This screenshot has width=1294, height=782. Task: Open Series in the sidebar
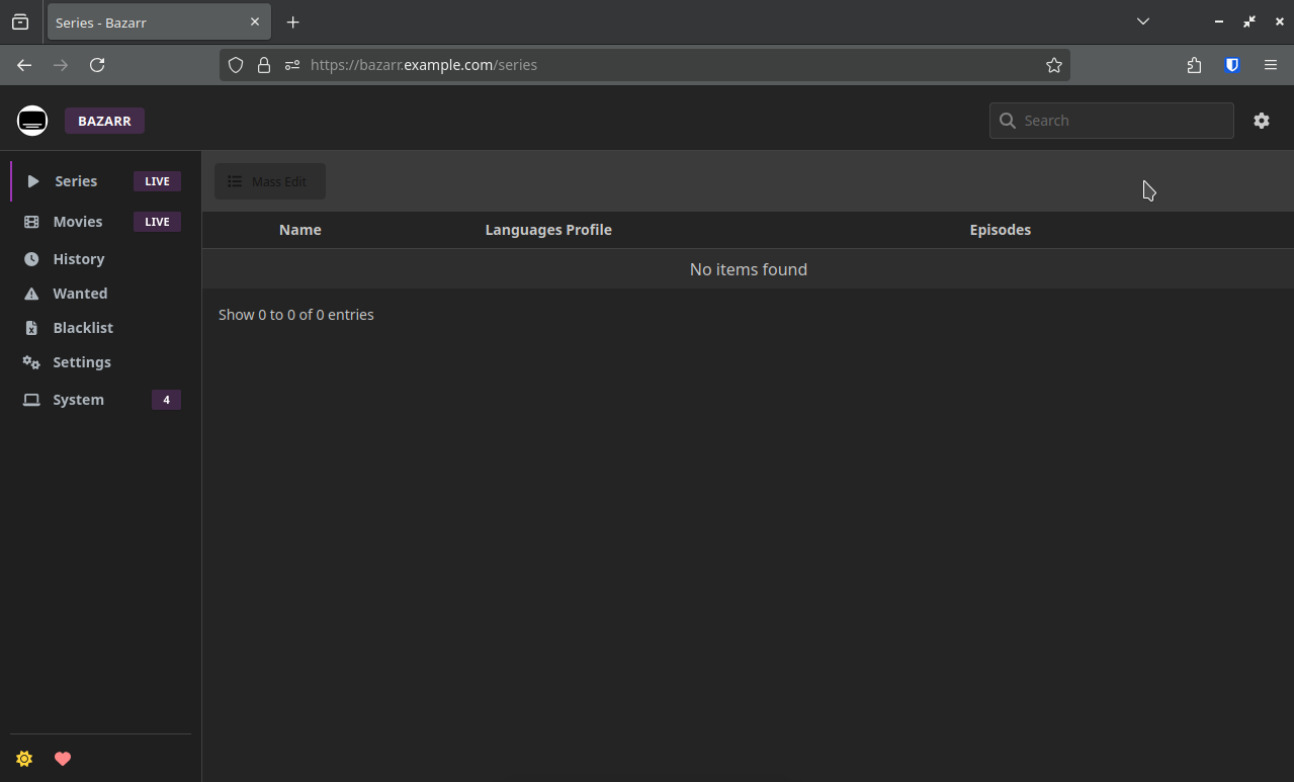coord(76,181)
